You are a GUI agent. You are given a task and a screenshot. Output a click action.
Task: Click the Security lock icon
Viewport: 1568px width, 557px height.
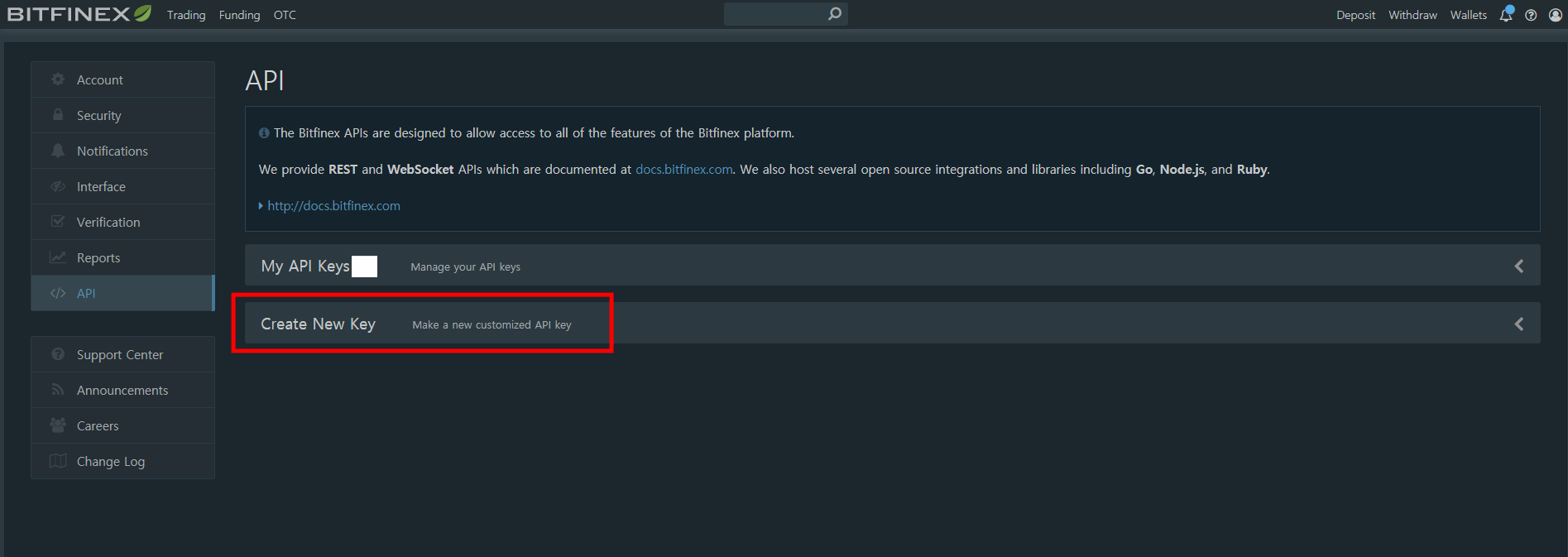58,115
